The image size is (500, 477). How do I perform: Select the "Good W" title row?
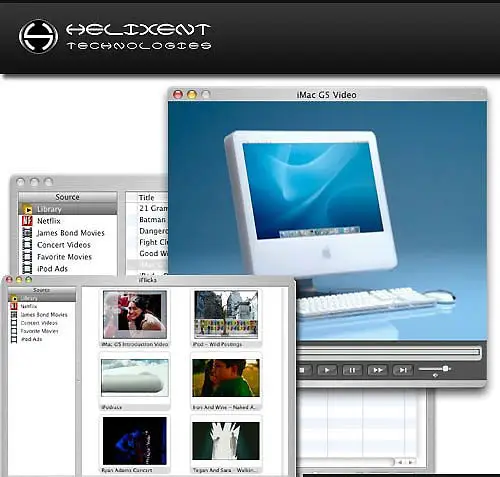pyautogui.click(x=147, y=253)
